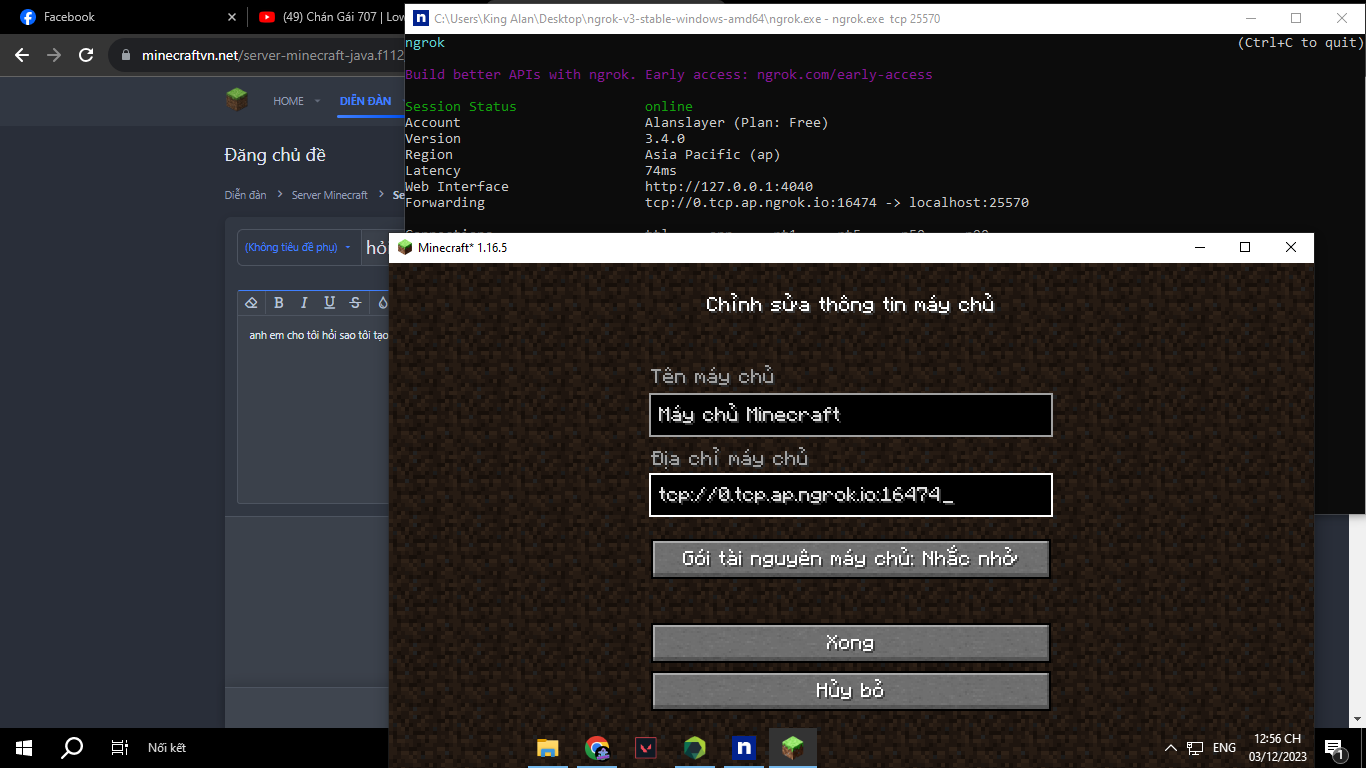Switch to Minecraft from the taskbar
Viewport: 1366px width, 768px height.
tap(793, 748)
